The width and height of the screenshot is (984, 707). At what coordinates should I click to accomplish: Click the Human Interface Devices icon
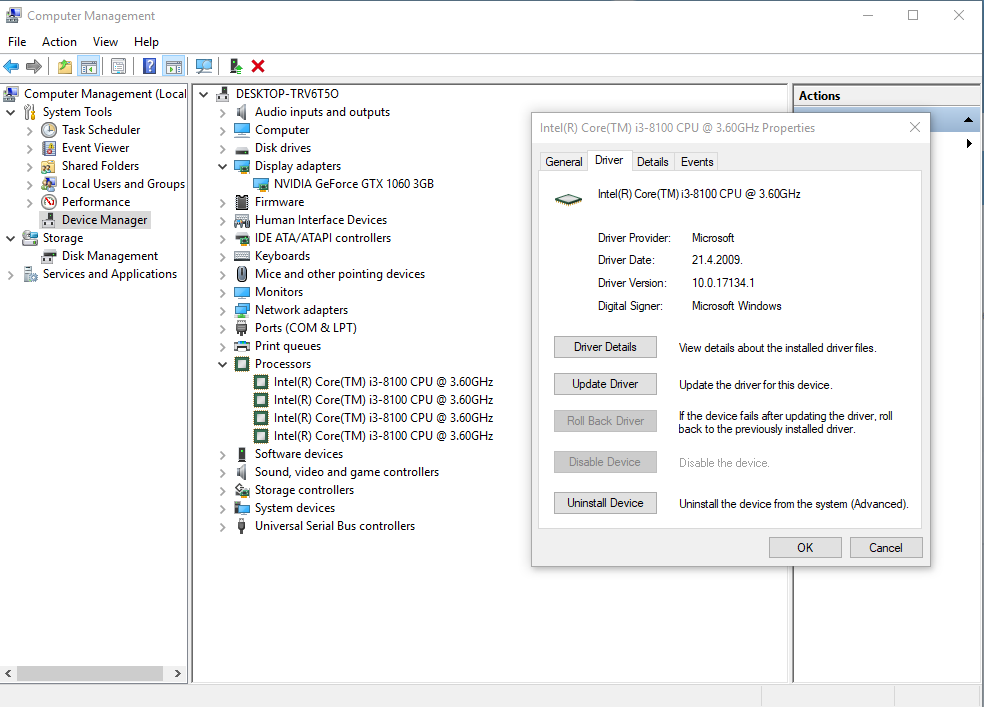(x=242, y=220)
